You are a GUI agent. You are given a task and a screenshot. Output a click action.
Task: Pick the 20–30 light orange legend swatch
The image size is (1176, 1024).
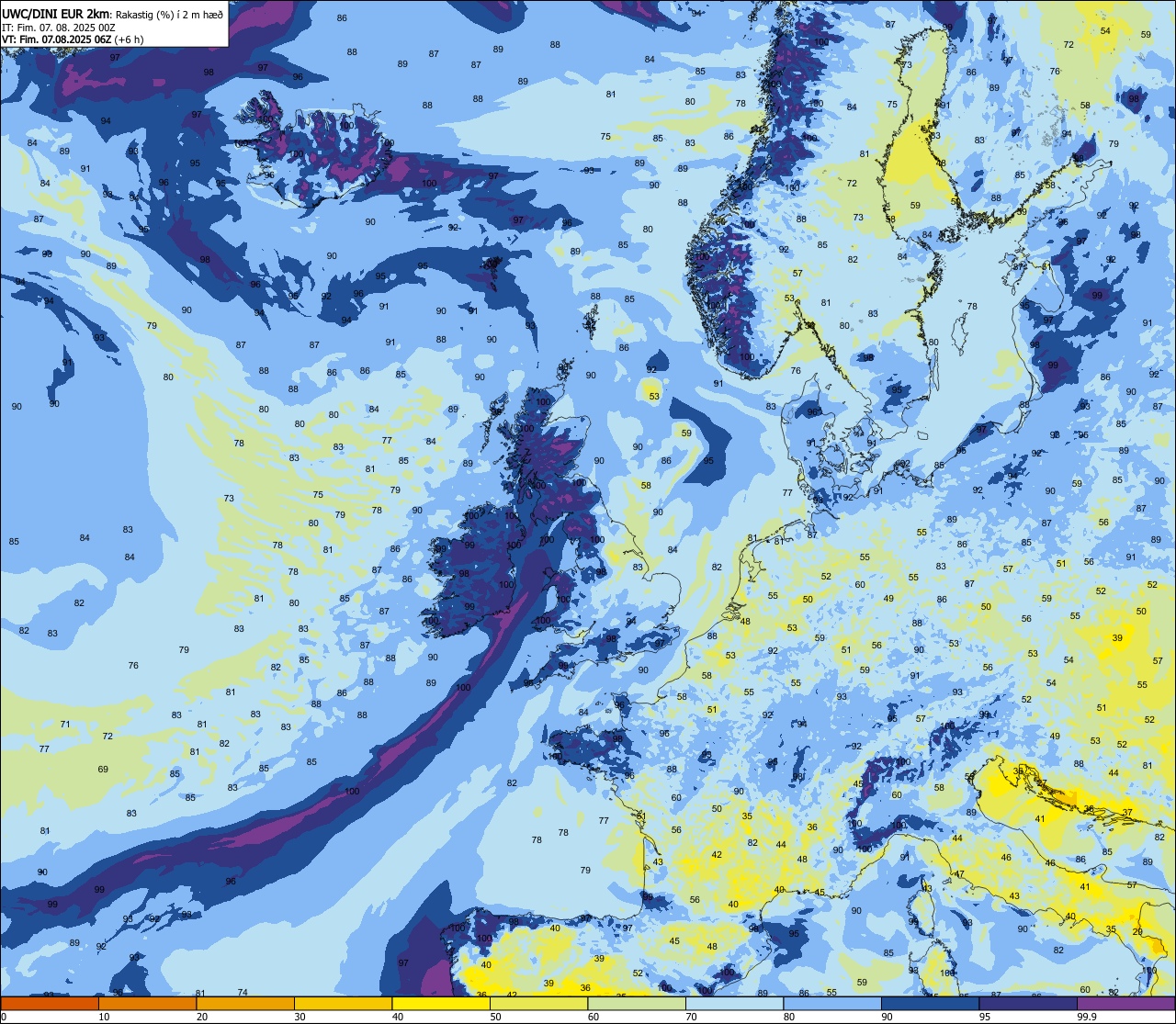(245, 1003)
